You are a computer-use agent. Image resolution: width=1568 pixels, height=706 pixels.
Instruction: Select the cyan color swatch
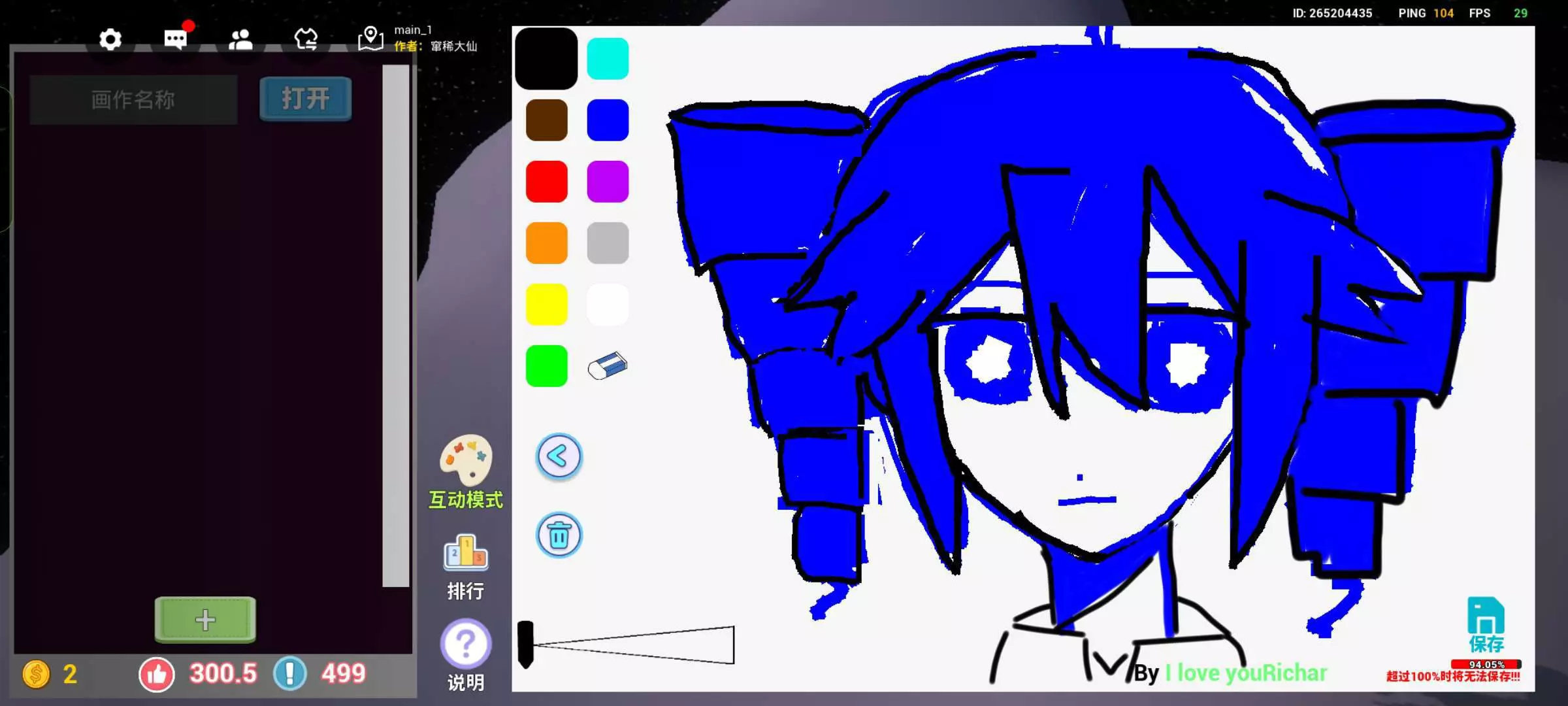pyautogui.click(x=608, y=59)
